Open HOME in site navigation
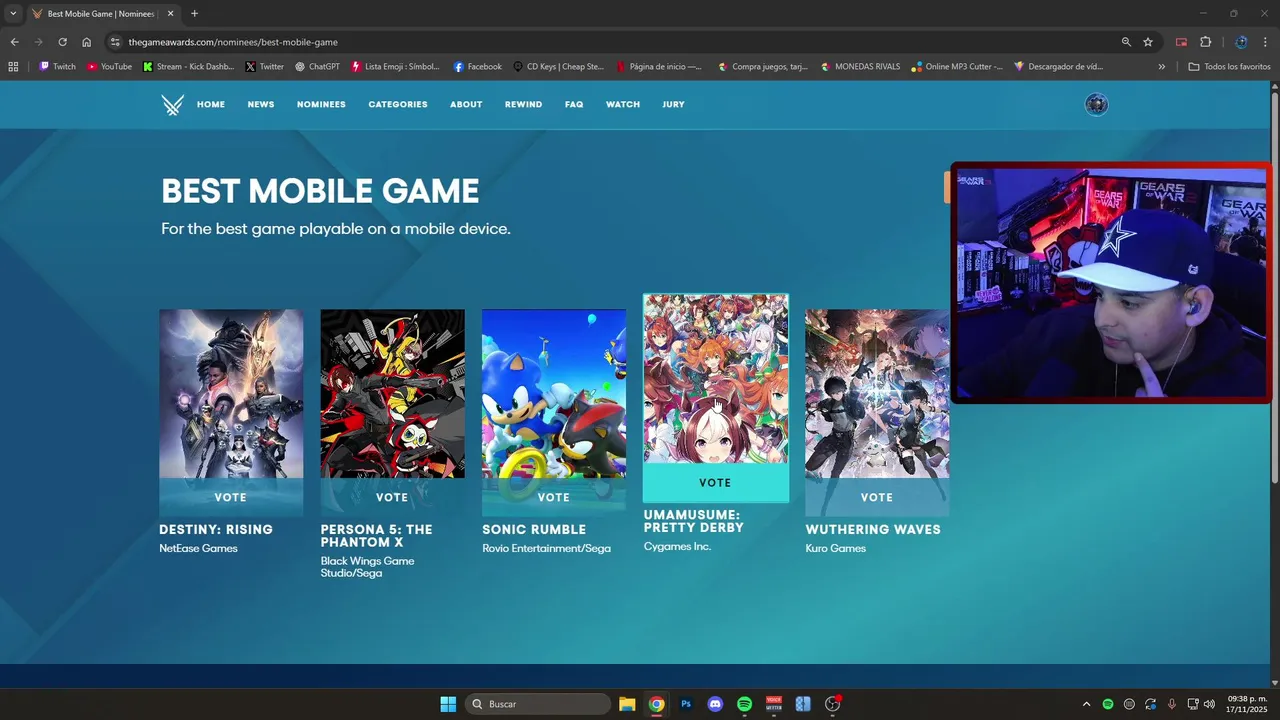The image size is (1280, 720). tap(211, 105)
